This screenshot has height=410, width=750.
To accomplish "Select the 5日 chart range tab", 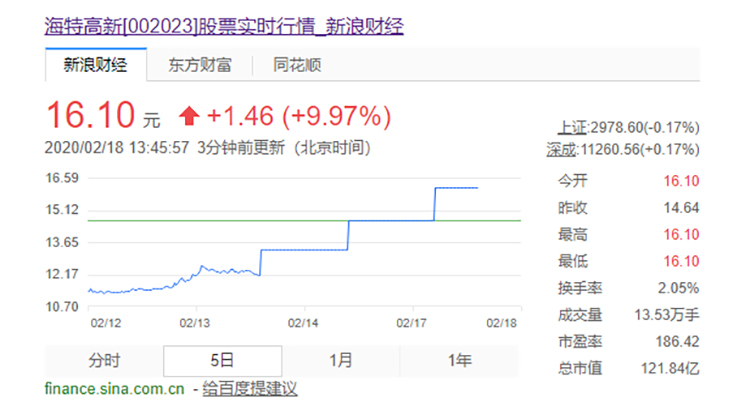I will click(x=222, y=360).
